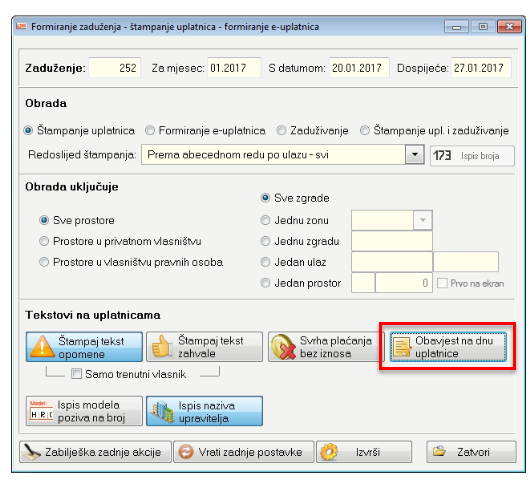The height and width of the screenshot is (483, 531).
Task: Click Obavjest na dnu uplatnice note icon
Action: (x=402, y=347)
